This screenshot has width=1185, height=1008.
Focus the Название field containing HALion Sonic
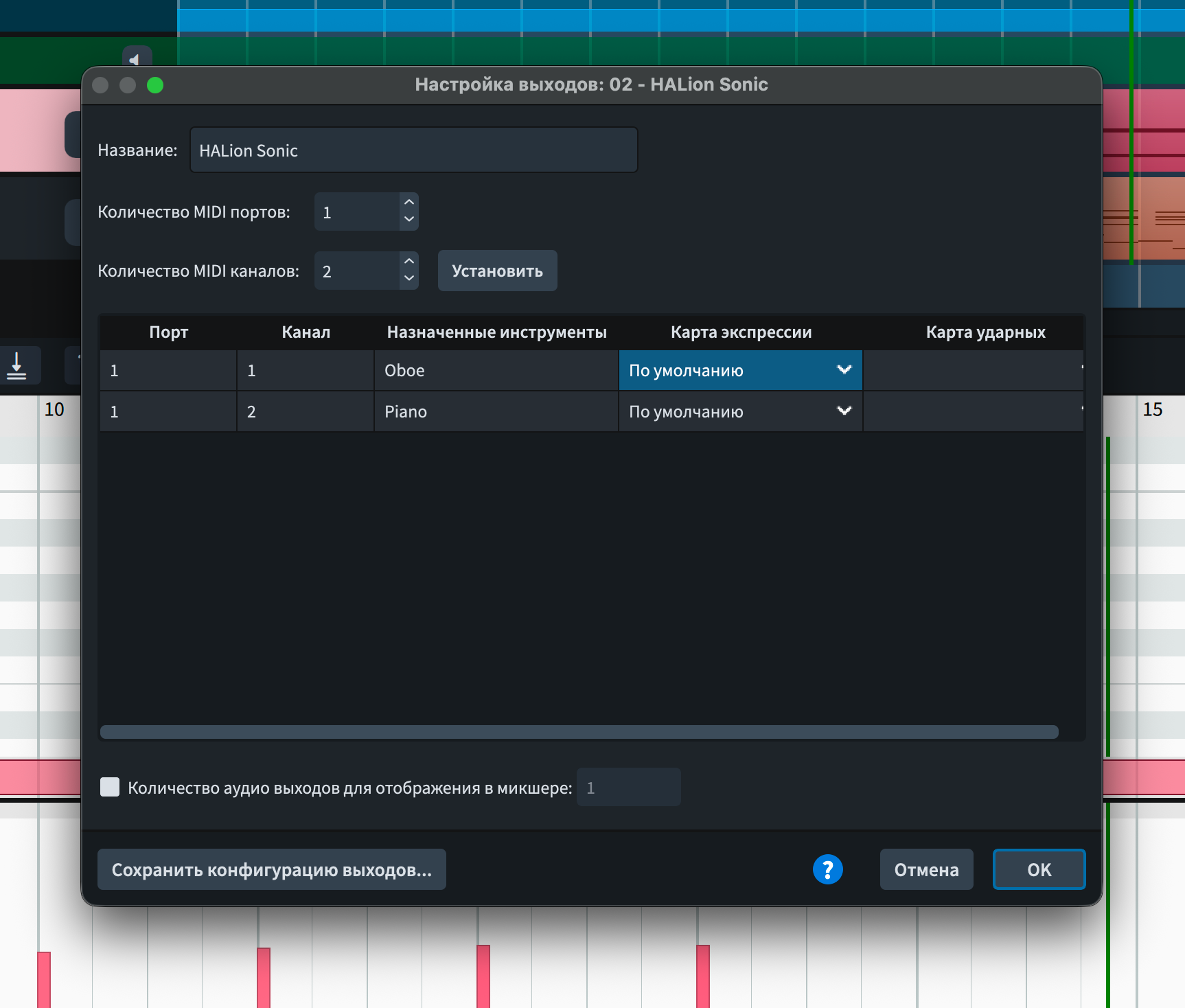click(x=413, y=150)
